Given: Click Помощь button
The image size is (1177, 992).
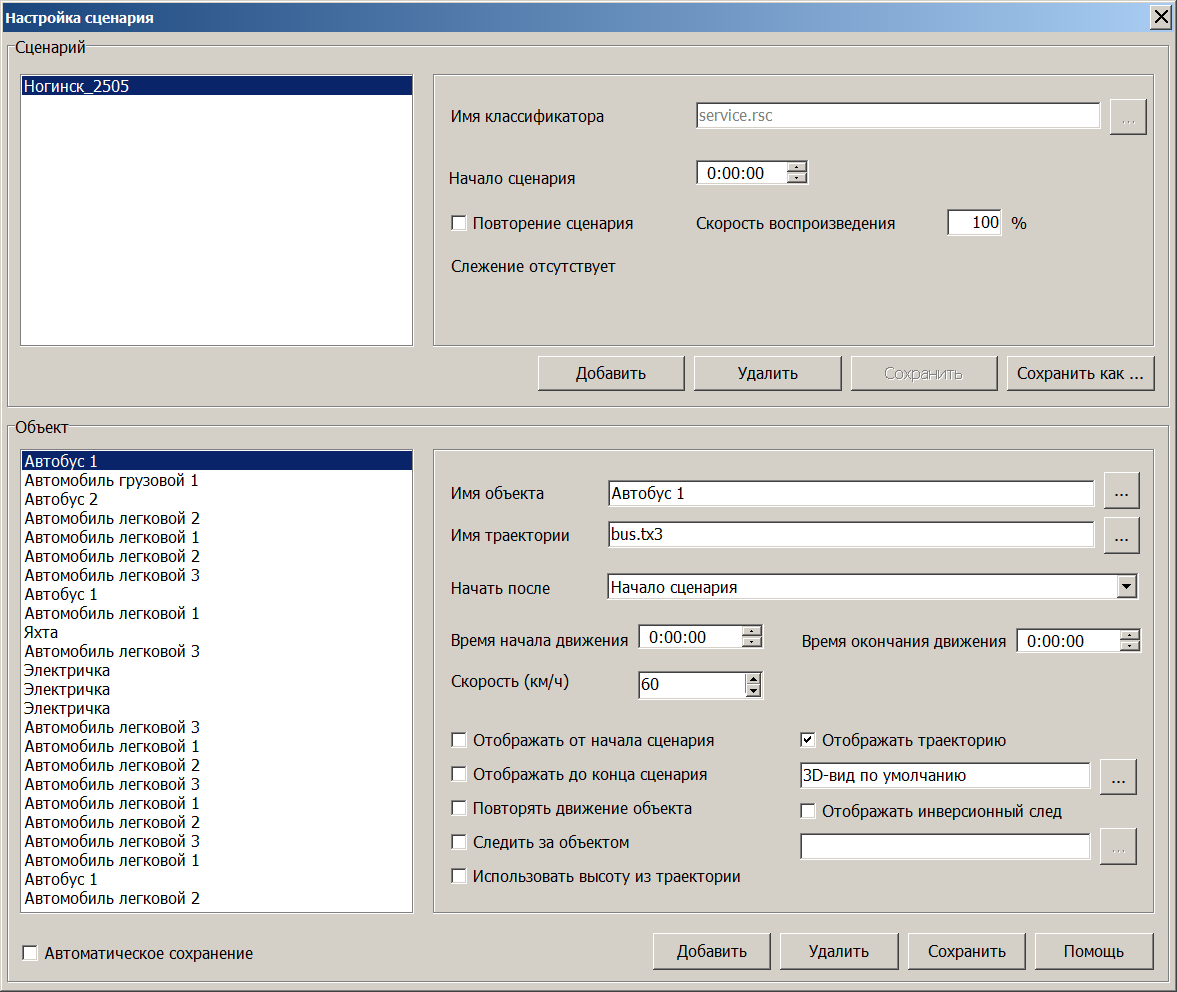Looking at the screenshot, I should [1093, 951].
